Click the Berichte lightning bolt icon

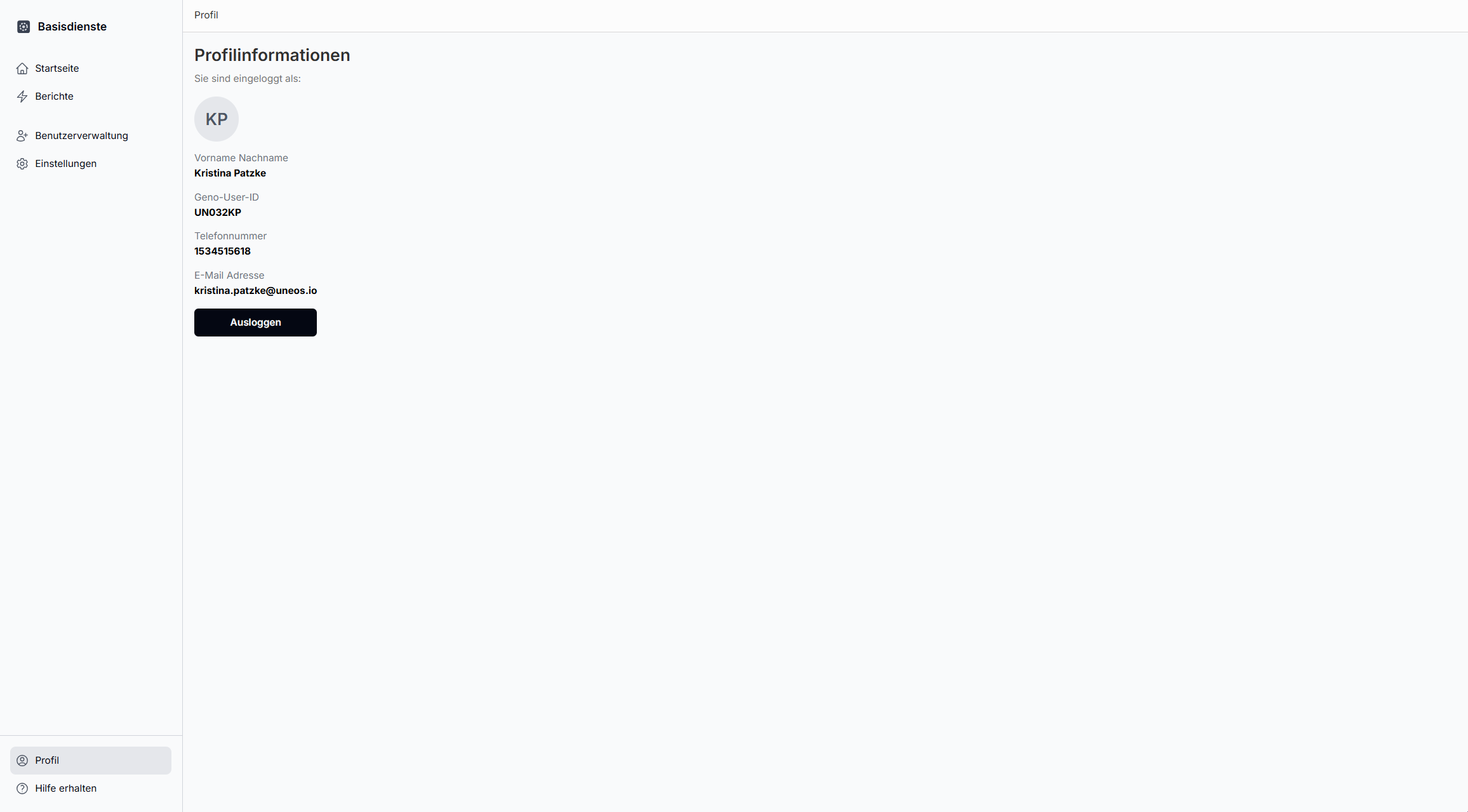(x=22, y=97)
